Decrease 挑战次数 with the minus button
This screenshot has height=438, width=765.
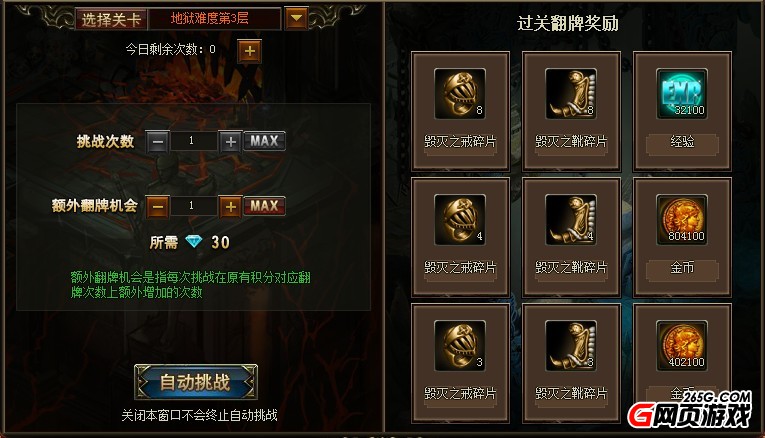[158, 142]
